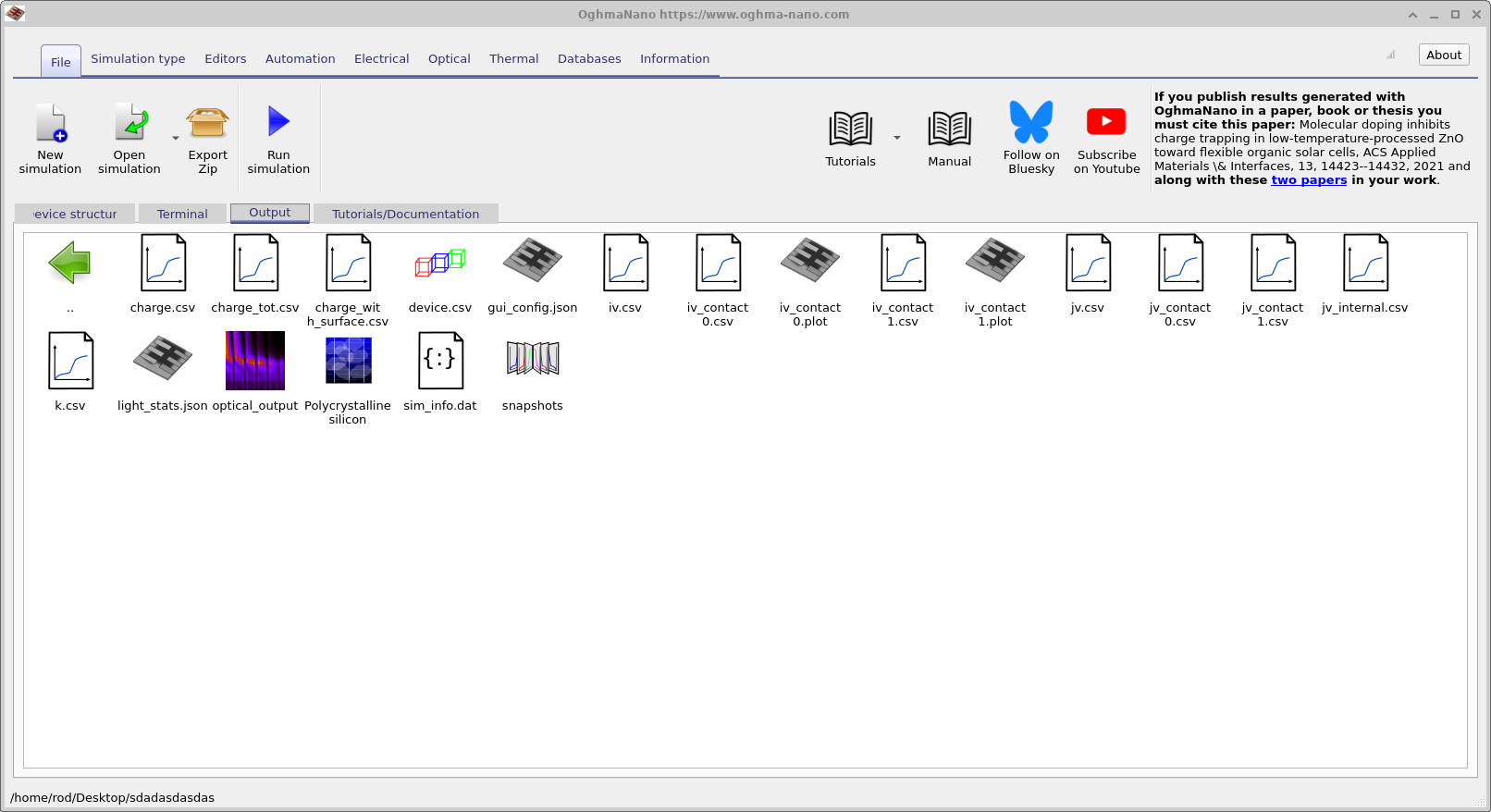Viewport: 1491px width, 812px height.
Task: Go up with the green back arrow
Action: click(70, 263)
